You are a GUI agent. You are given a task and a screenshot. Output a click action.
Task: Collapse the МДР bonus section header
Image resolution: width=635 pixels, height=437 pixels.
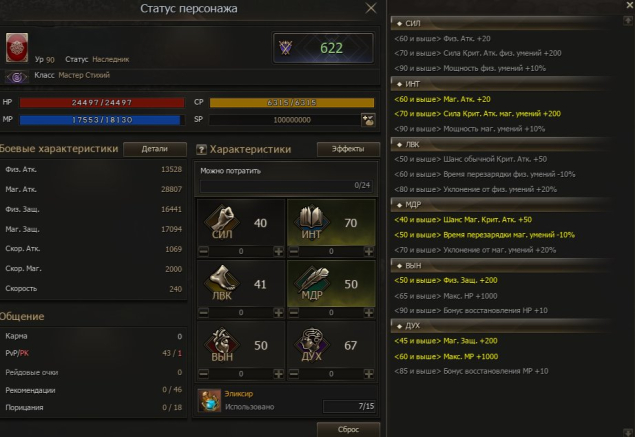pyautogui.click(x=501, y=205)
